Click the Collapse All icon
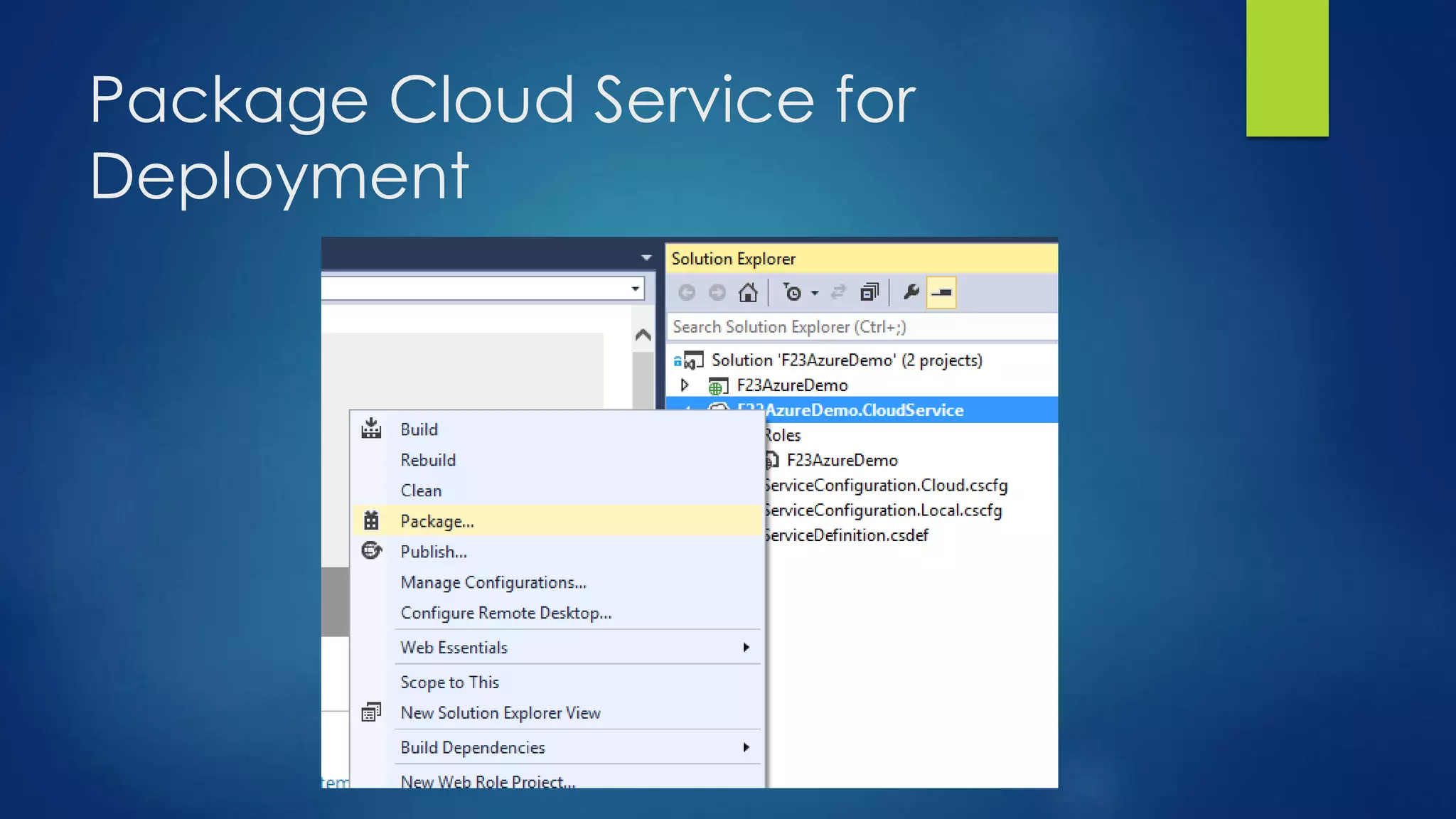The height and width of the screenshot is (819, 1456). point(869,292)
